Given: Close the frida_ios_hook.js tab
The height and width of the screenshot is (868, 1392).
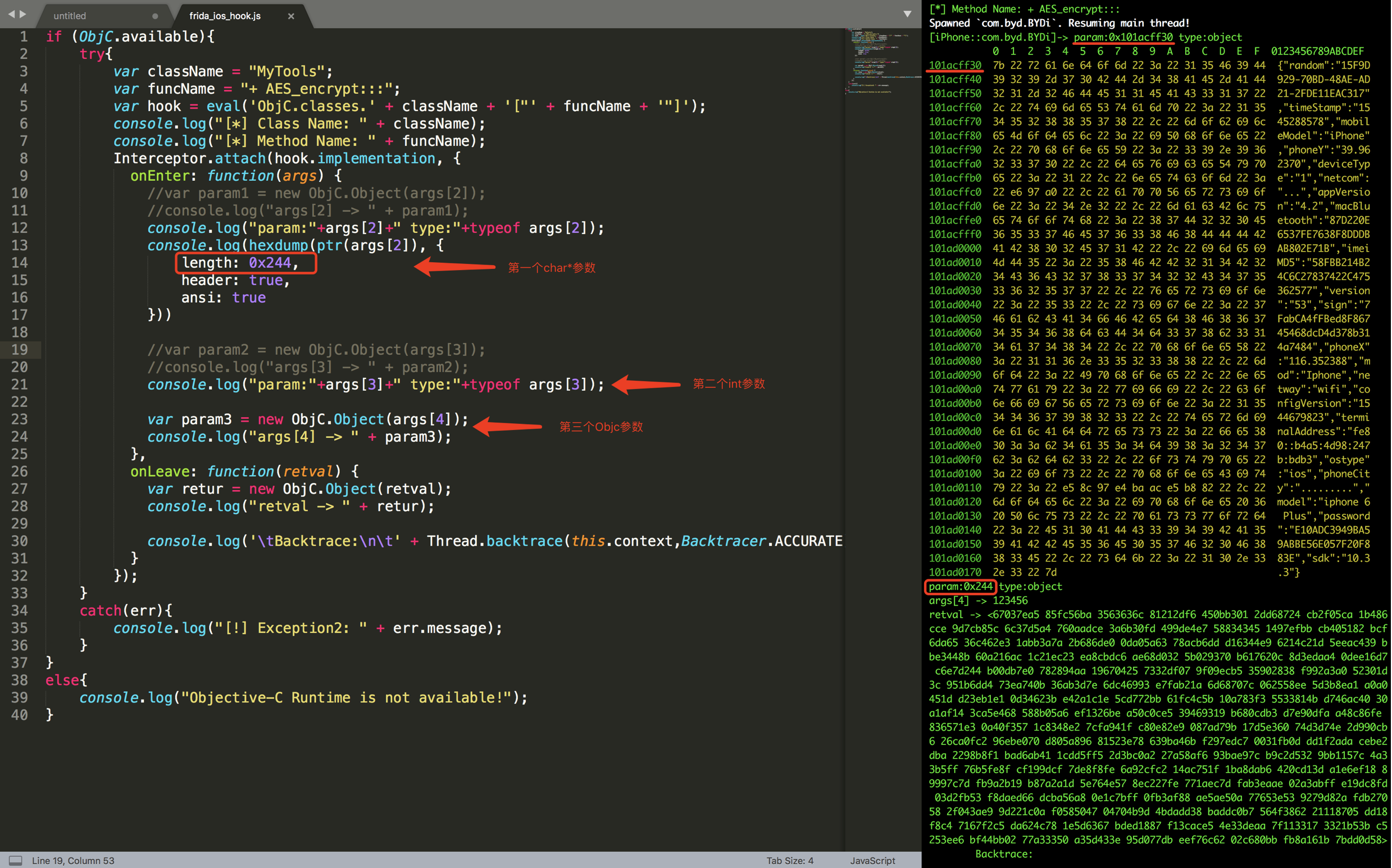Looking at the screenshot, I should point(291,16).
